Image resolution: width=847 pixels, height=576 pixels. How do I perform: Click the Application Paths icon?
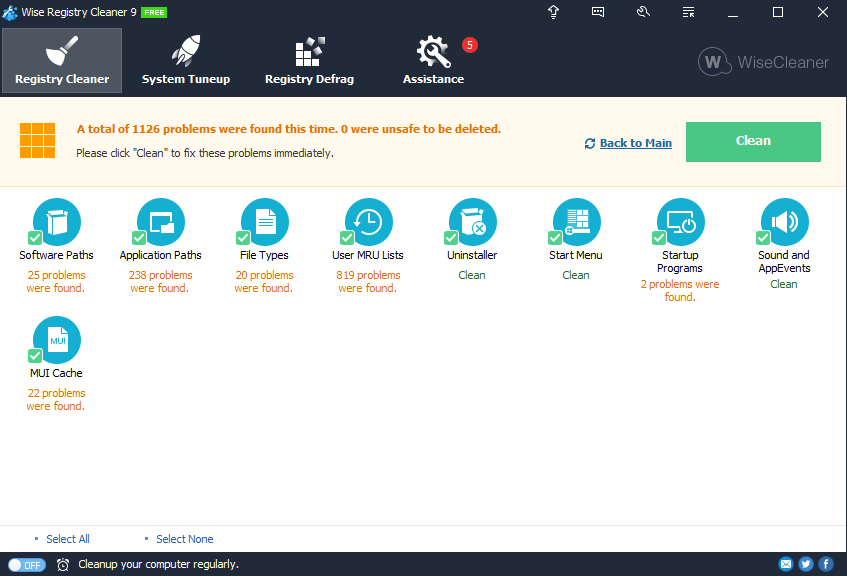pos(161,222)
